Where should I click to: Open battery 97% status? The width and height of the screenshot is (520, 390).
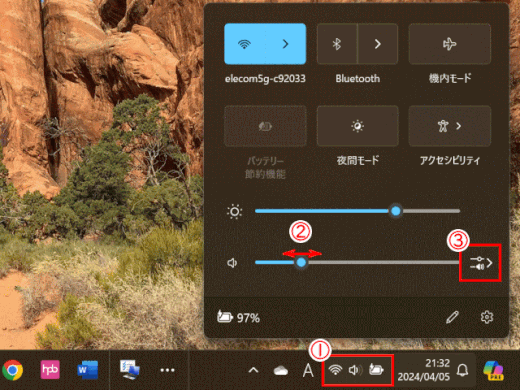[238, 317]
